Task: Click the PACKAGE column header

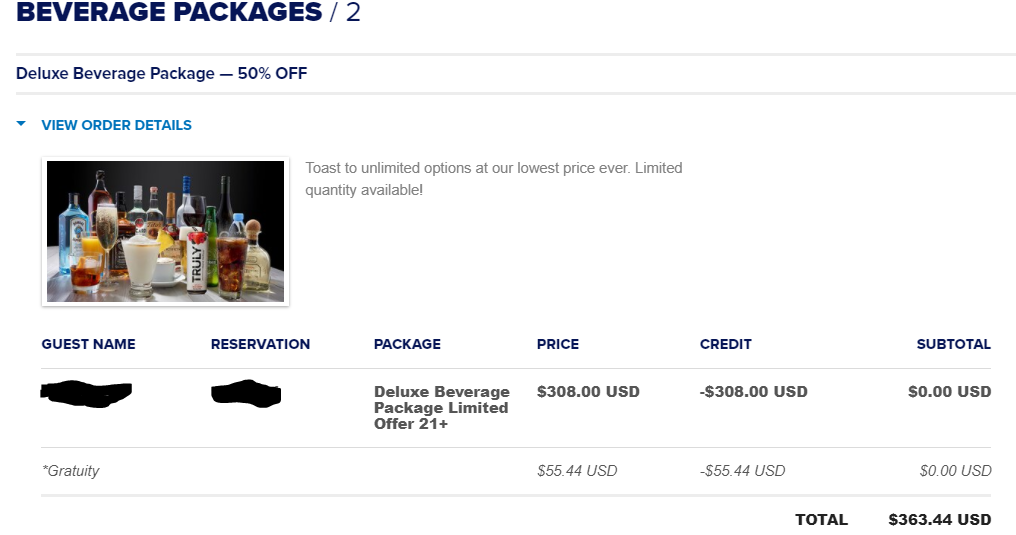Action: (407, 344)
